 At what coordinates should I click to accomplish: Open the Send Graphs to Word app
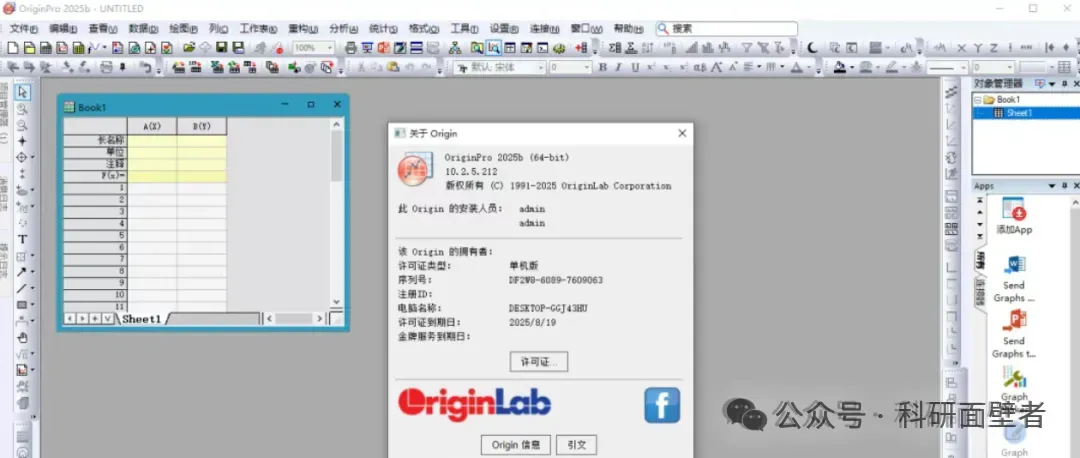[1014, 265]
